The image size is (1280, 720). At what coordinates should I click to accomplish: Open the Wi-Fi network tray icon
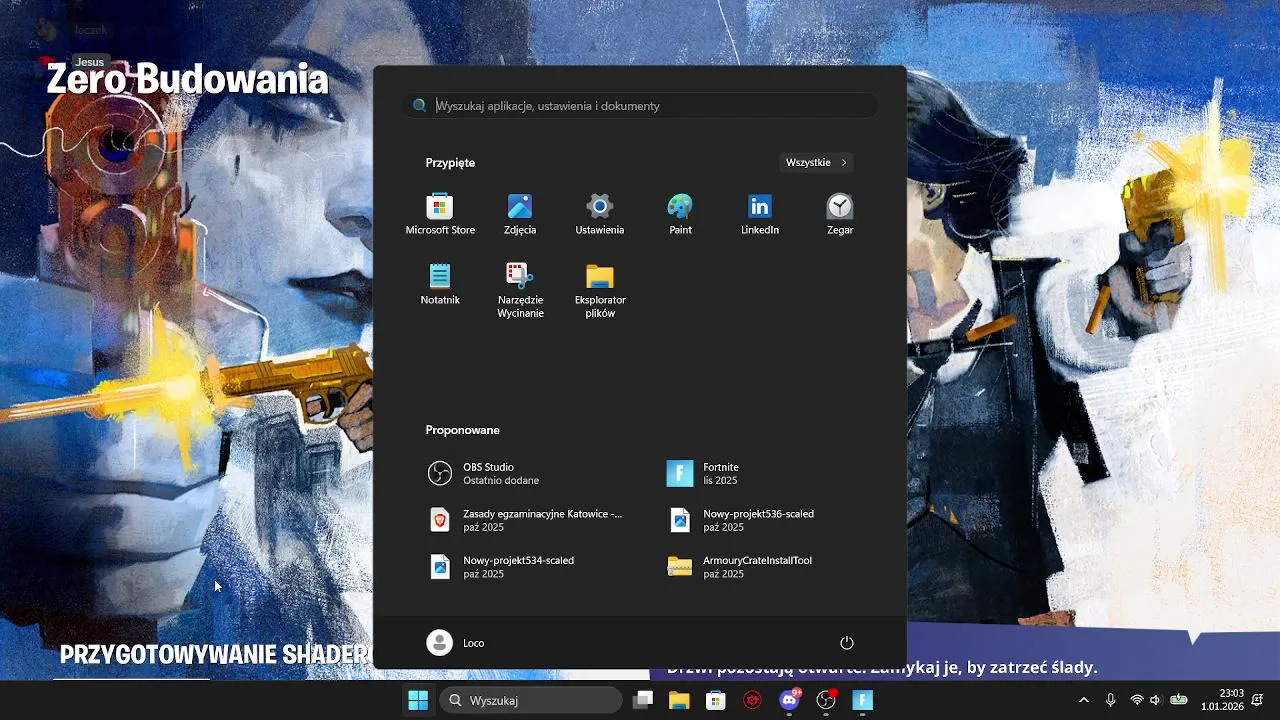click(1137, 700)
